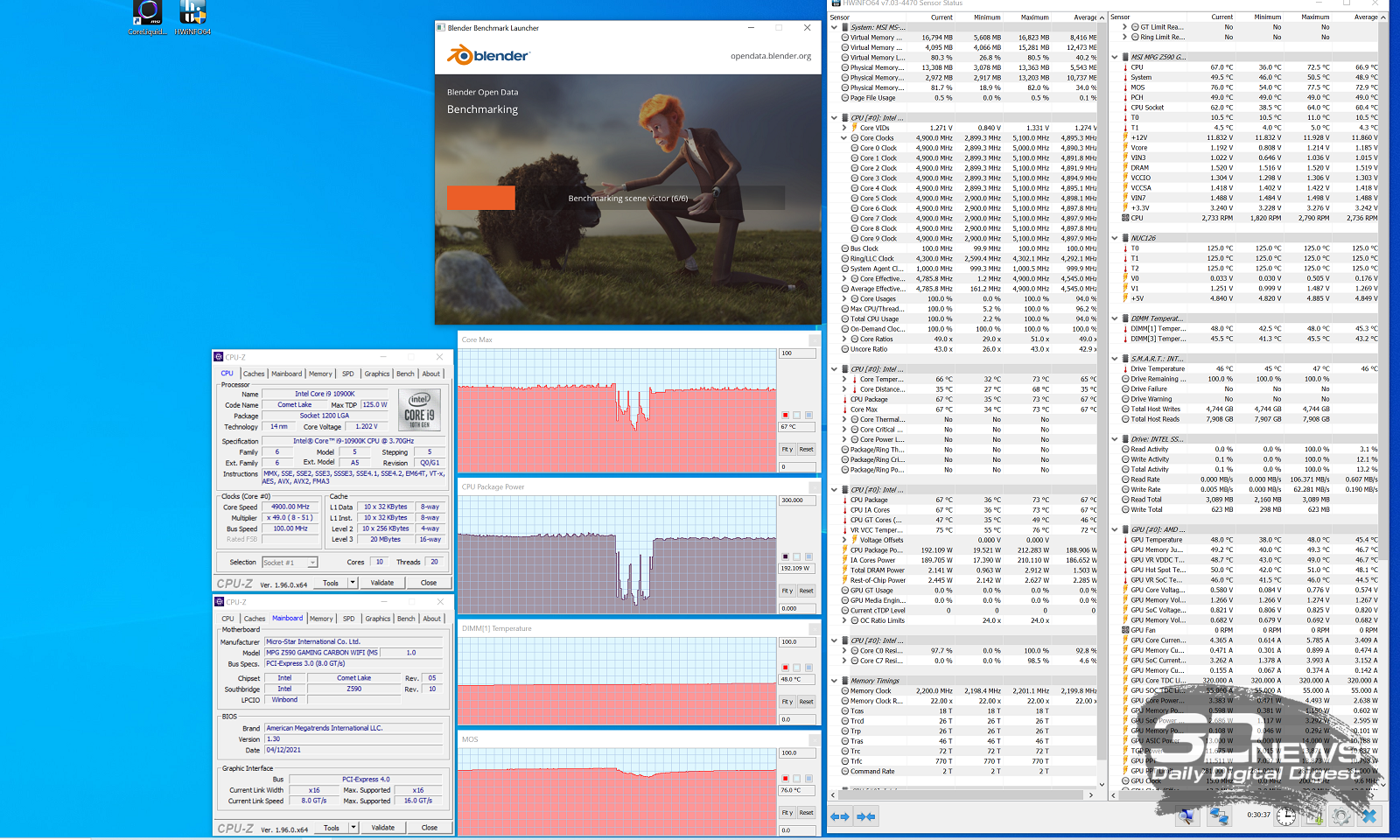
Task: Expand the Core Usages row
Action: click(844, 298)
